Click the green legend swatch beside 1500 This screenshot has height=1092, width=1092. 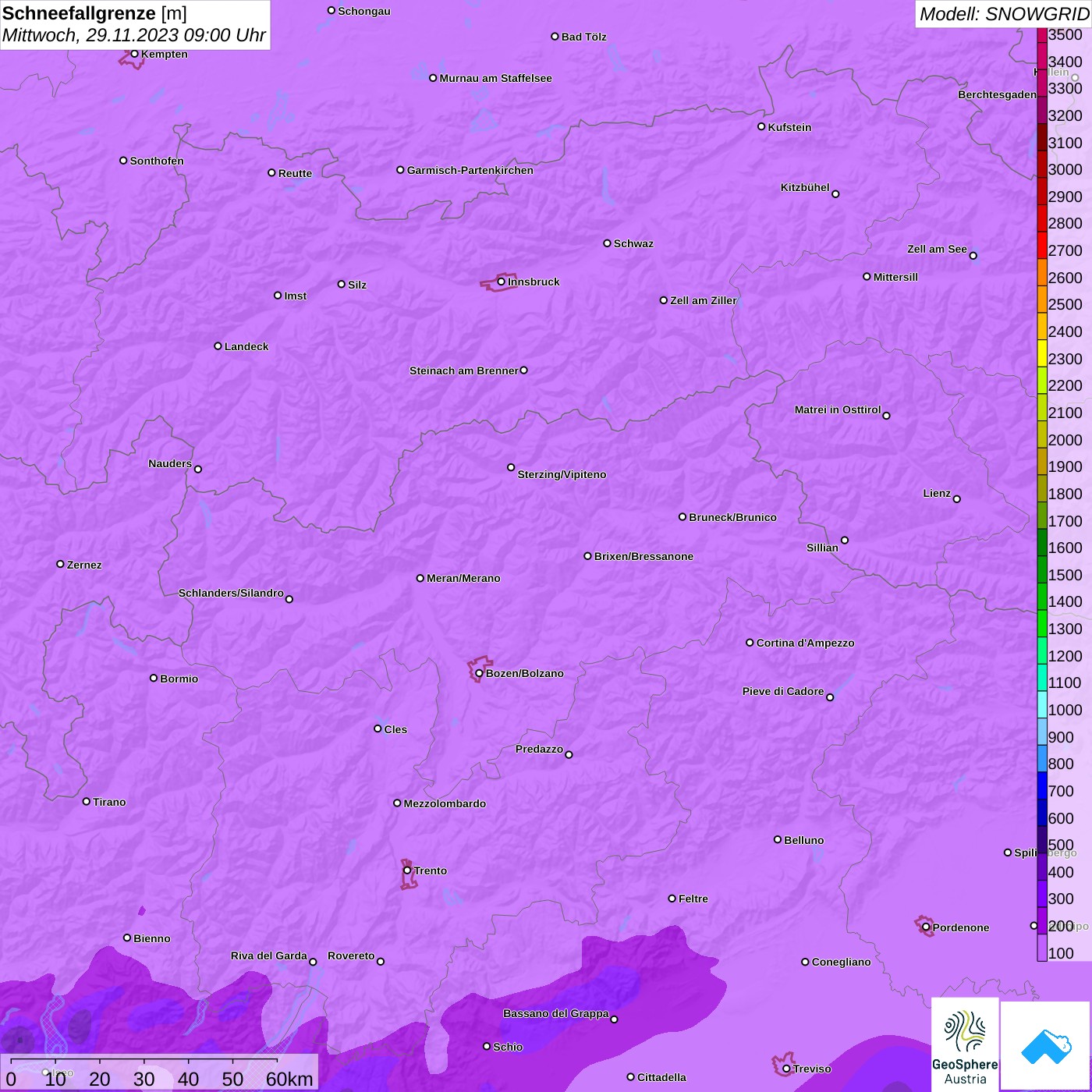1042,569
